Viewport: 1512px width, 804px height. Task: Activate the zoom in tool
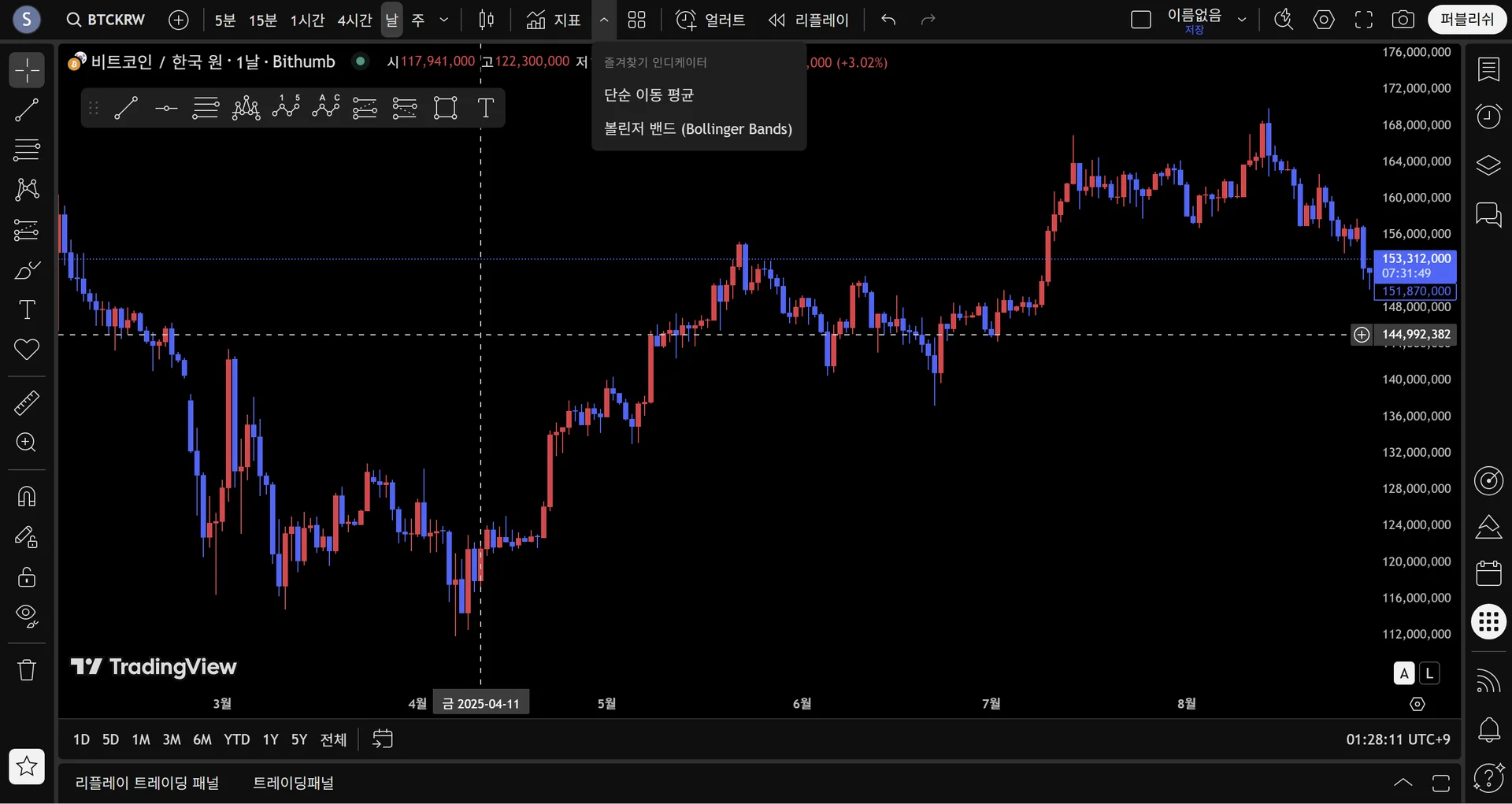coord(27,443)
